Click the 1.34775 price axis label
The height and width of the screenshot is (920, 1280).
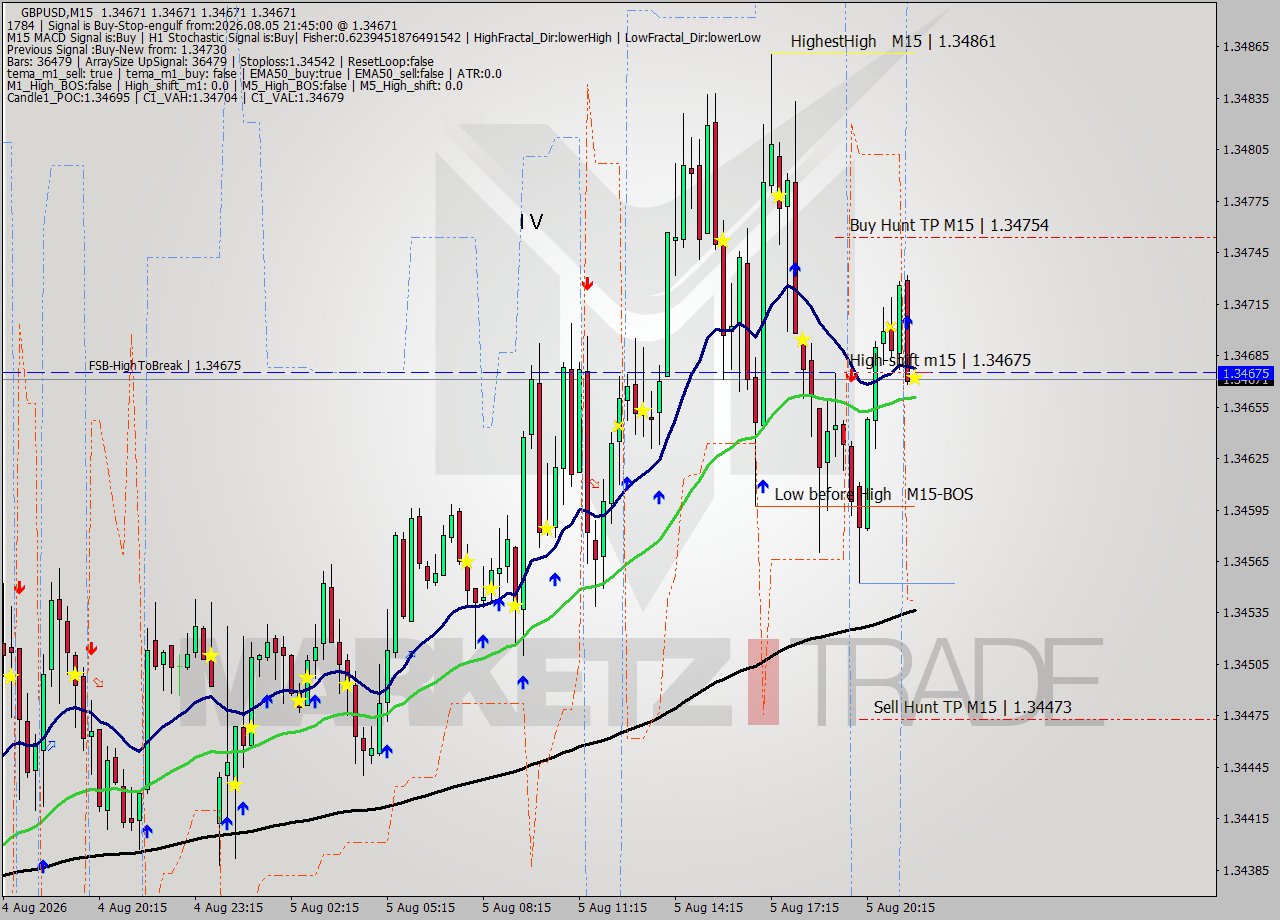coord(1245,201)
